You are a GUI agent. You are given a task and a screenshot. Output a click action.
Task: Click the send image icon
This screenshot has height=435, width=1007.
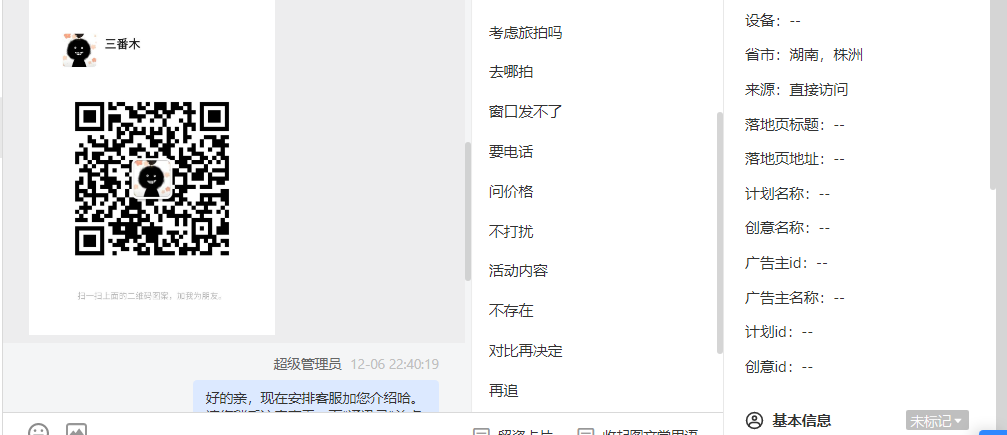pos(76,429)
